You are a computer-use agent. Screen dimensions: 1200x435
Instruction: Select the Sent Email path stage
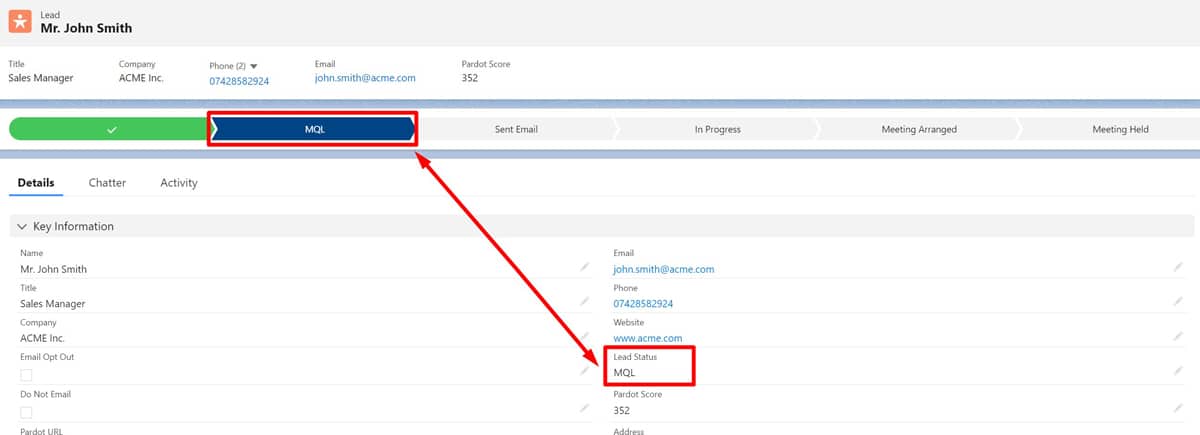point(516,129)
